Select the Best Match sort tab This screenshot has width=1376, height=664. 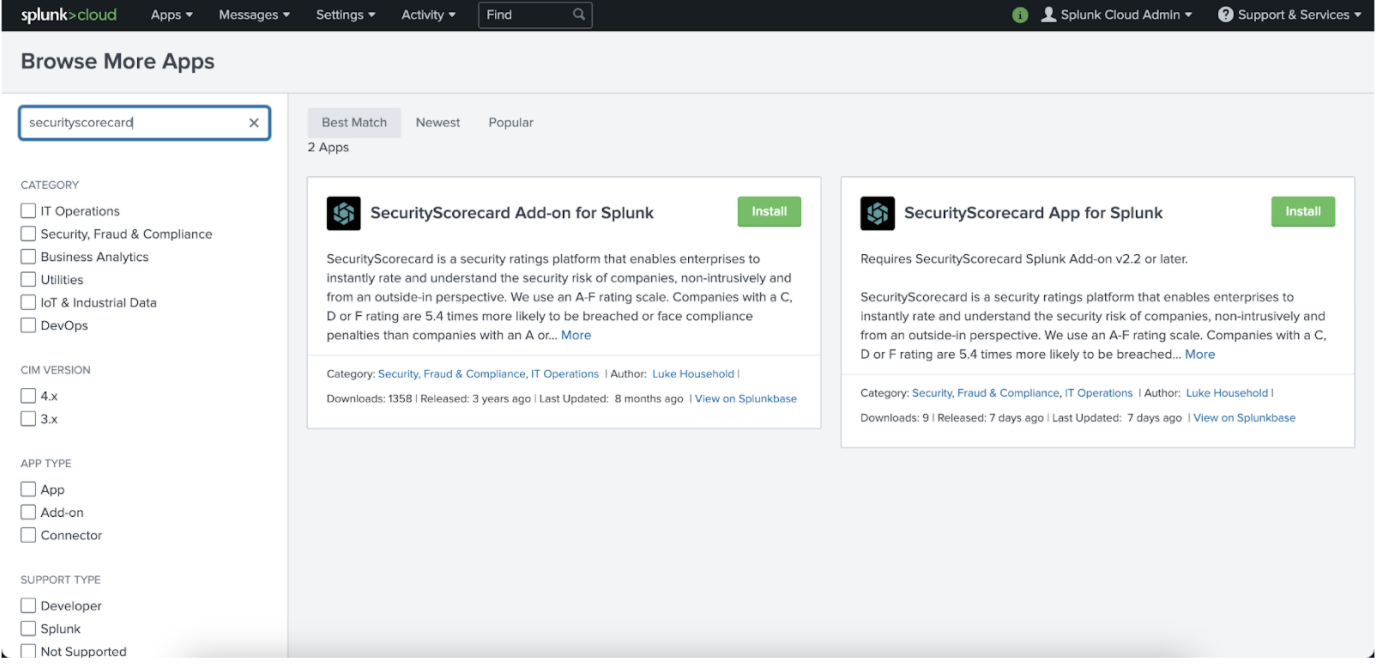pyautogui.click(x=354, y=123)
